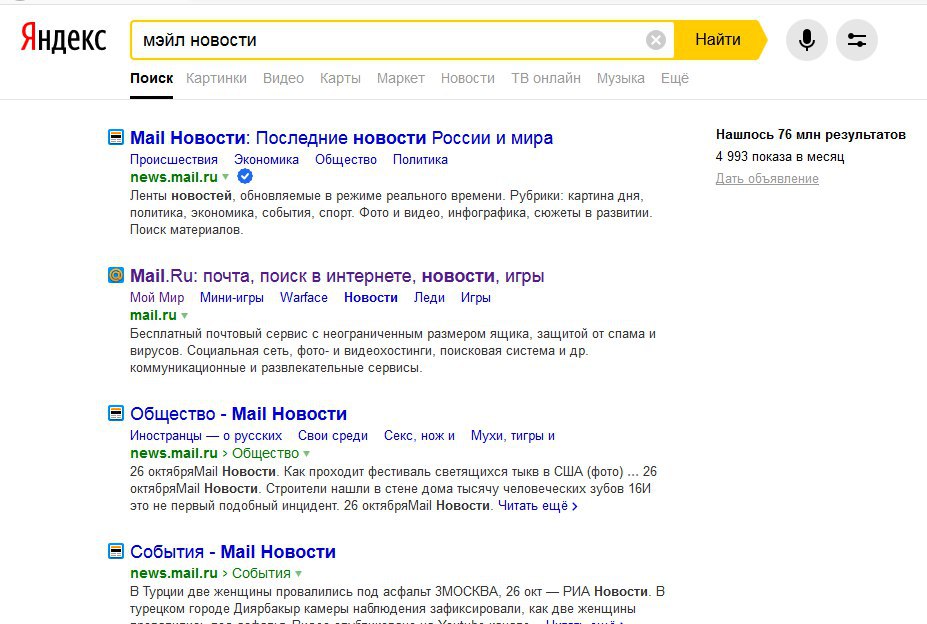Click news.mail.ru URL of first result

click(x=174, y=177)
